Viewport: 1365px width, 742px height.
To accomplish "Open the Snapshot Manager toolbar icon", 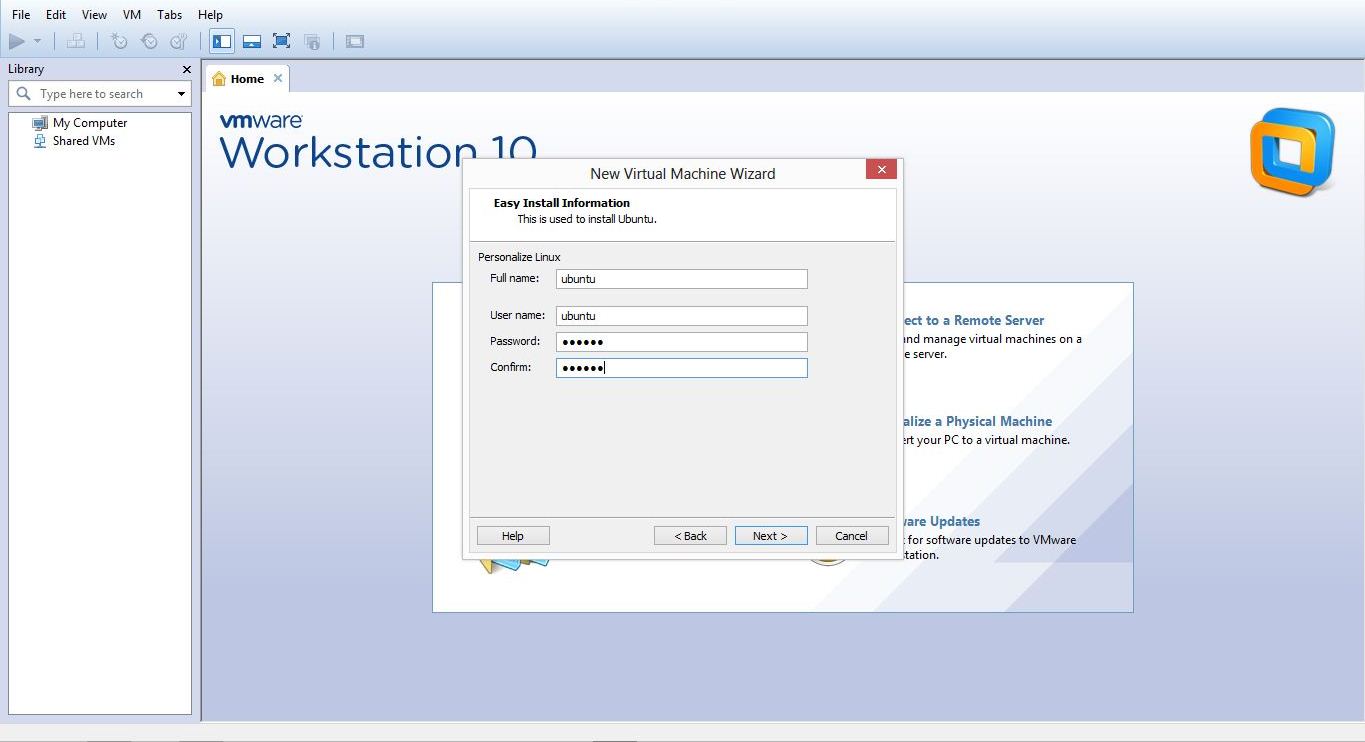I will point(179,41).
